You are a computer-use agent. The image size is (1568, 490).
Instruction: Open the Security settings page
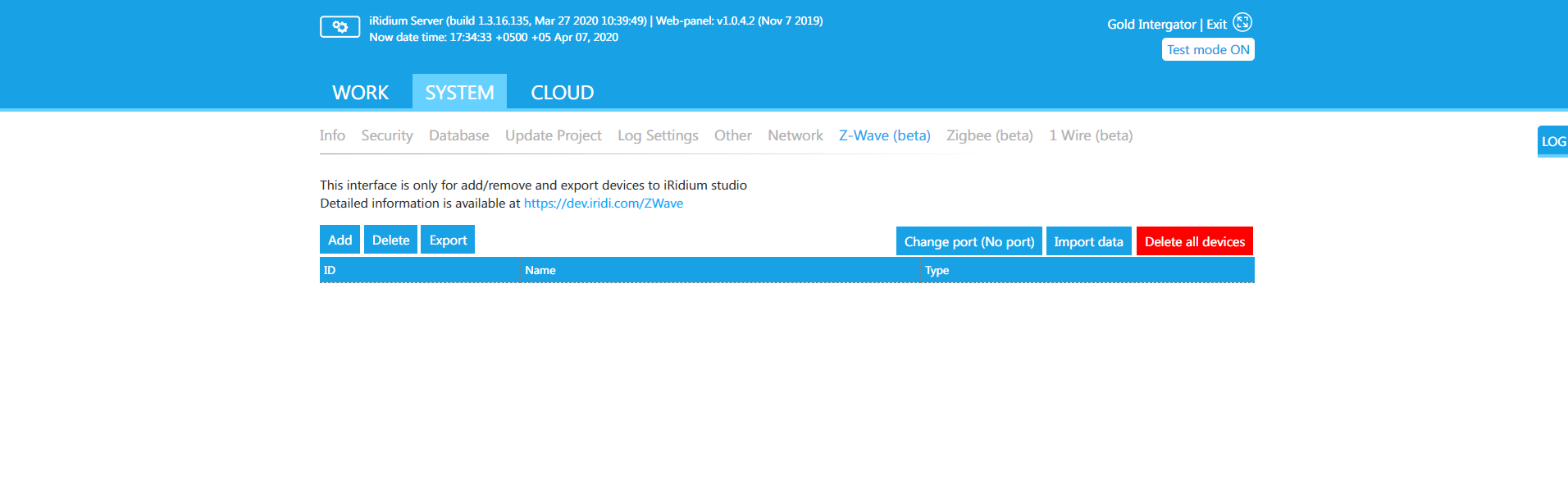(x=386, y=135)
